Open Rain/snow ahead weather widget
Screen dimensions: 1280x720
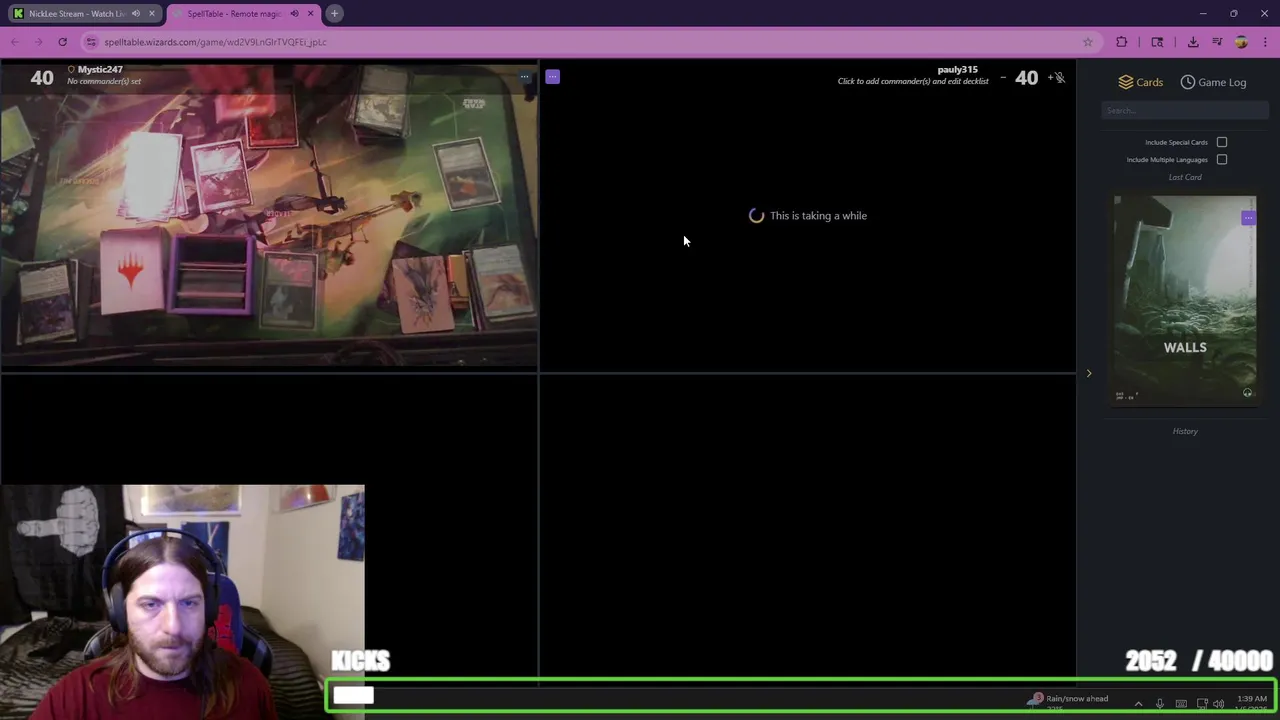point(1069,700)
